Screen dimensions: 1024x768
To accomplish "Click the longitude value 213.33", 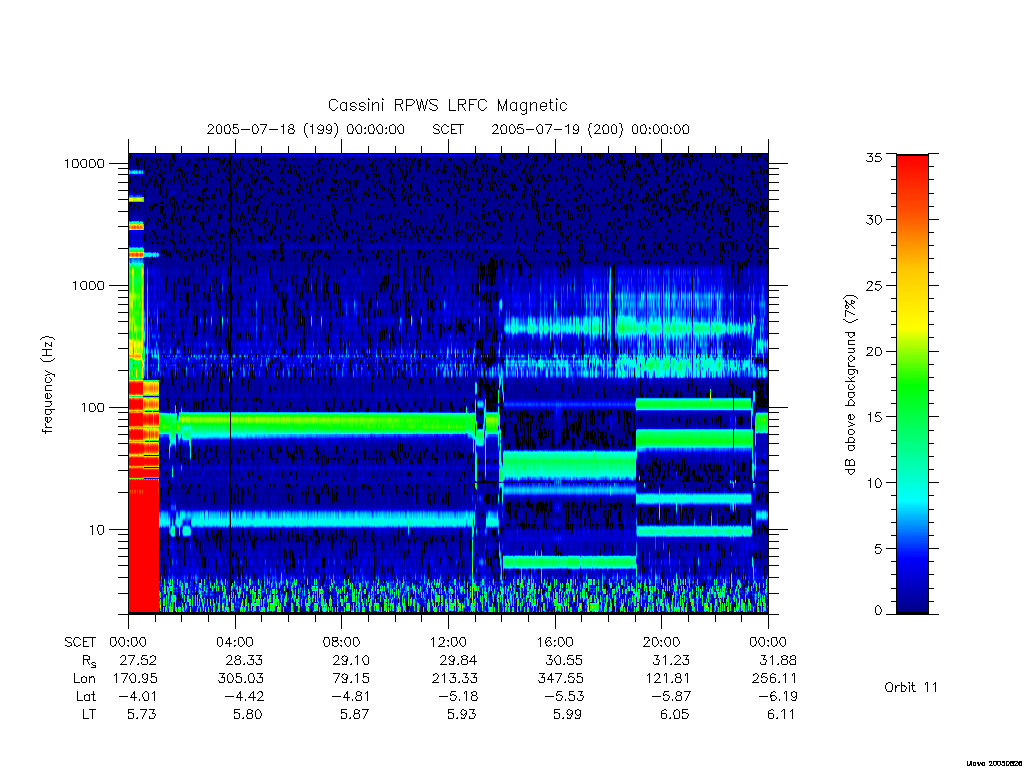I will 455,679.
